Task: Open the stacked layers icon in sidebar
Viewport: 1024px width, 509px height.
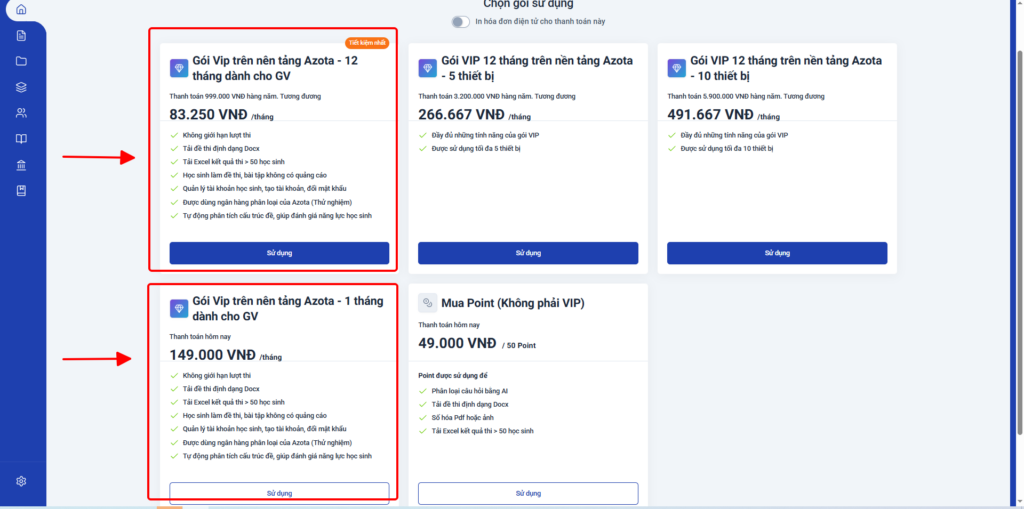Action: click(x=22, y=87)
